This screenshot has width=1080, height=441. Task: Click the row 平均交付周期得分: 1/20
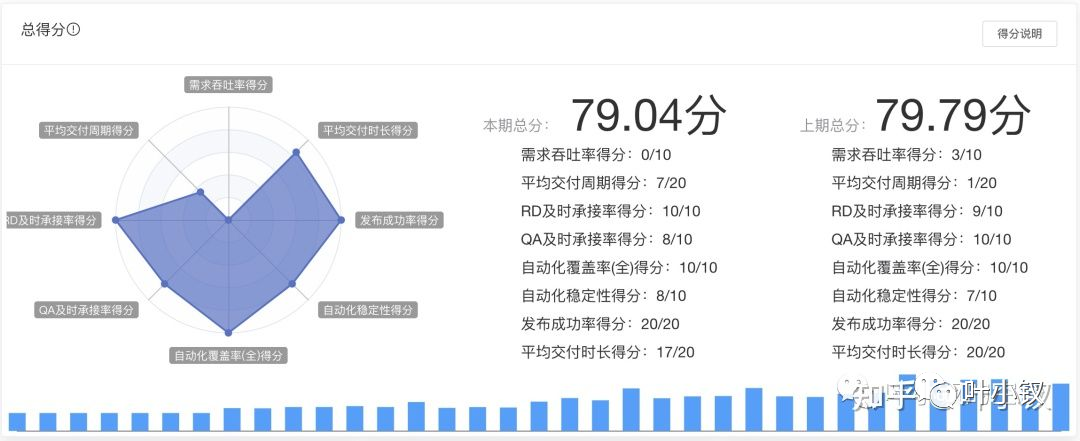(x=914, y=183)
